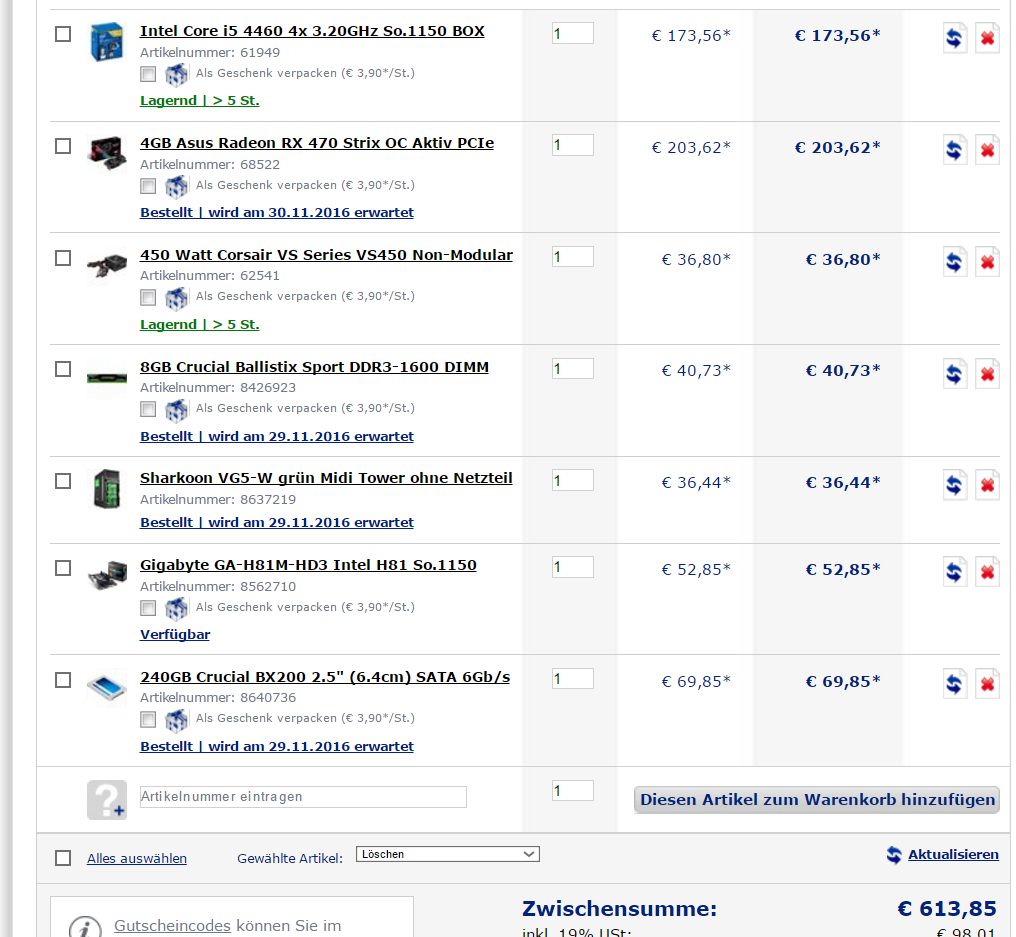This screenshot has height=937, width=1016.
Task: Click the gift box icon under Crucial BX200 SSD
Action: coord(176,721)
